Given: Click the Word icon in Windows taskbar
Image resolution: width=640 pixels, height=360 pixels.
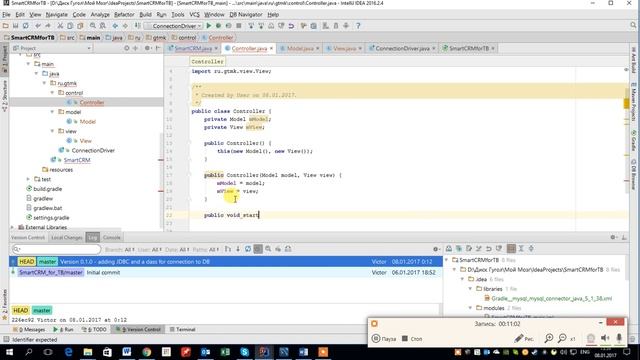Looking at the screenshot, I should point(127,352).
